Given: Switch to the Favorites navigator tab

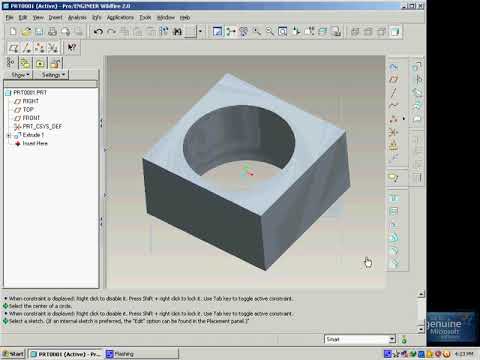Looking at the screenshot, I should point(40,63).
